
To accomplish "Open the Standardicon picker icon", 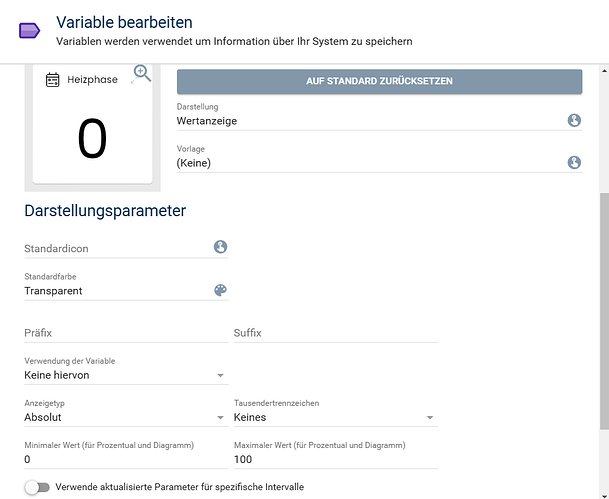I will coord(220,247).
